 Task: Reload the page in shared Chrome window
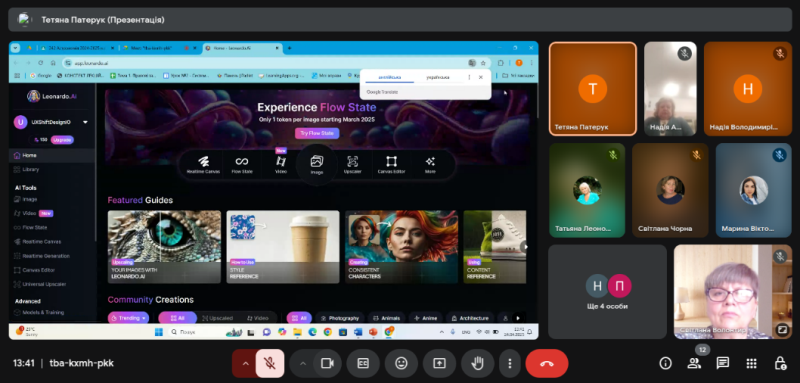[41, 63]
